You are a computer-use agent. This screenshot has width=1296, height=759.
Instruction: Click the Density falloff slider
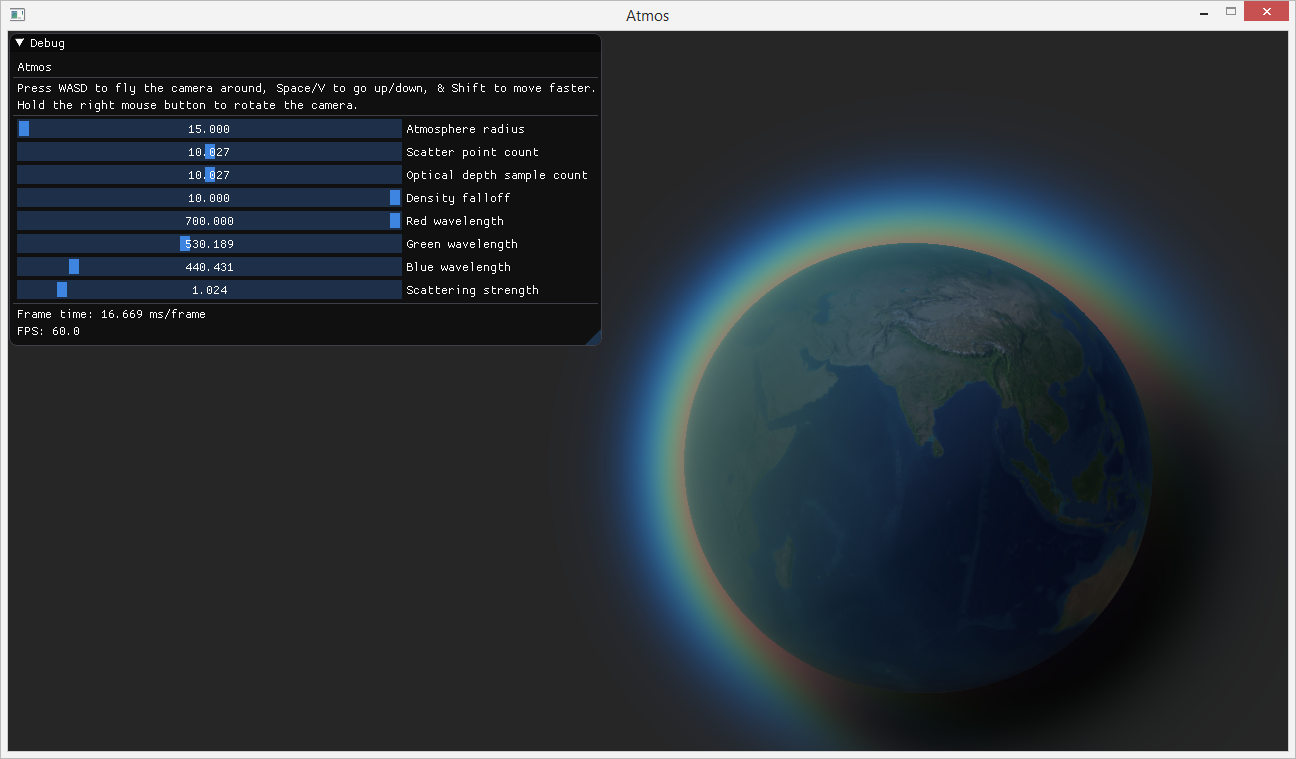point(209,198)
